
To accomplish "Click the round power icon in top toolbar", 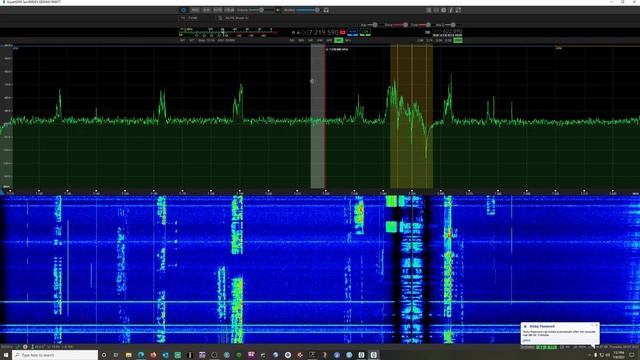I will [184, 10].
